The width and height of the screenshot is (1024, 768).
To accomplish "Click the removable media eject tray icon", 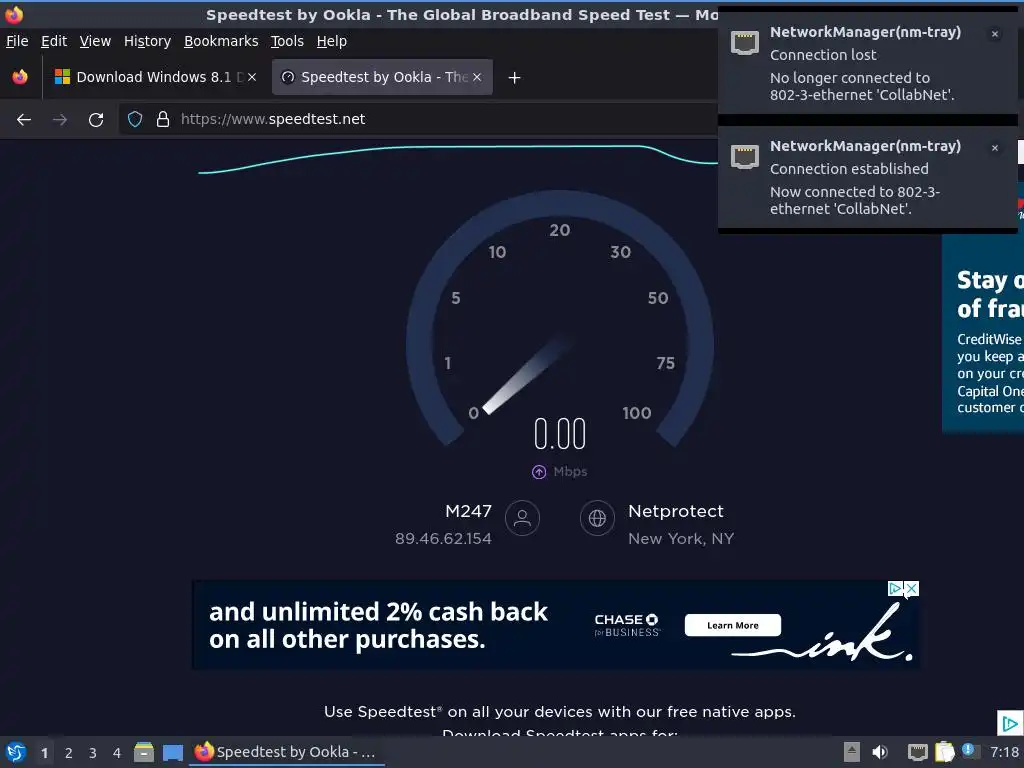I will click(852, 752).
